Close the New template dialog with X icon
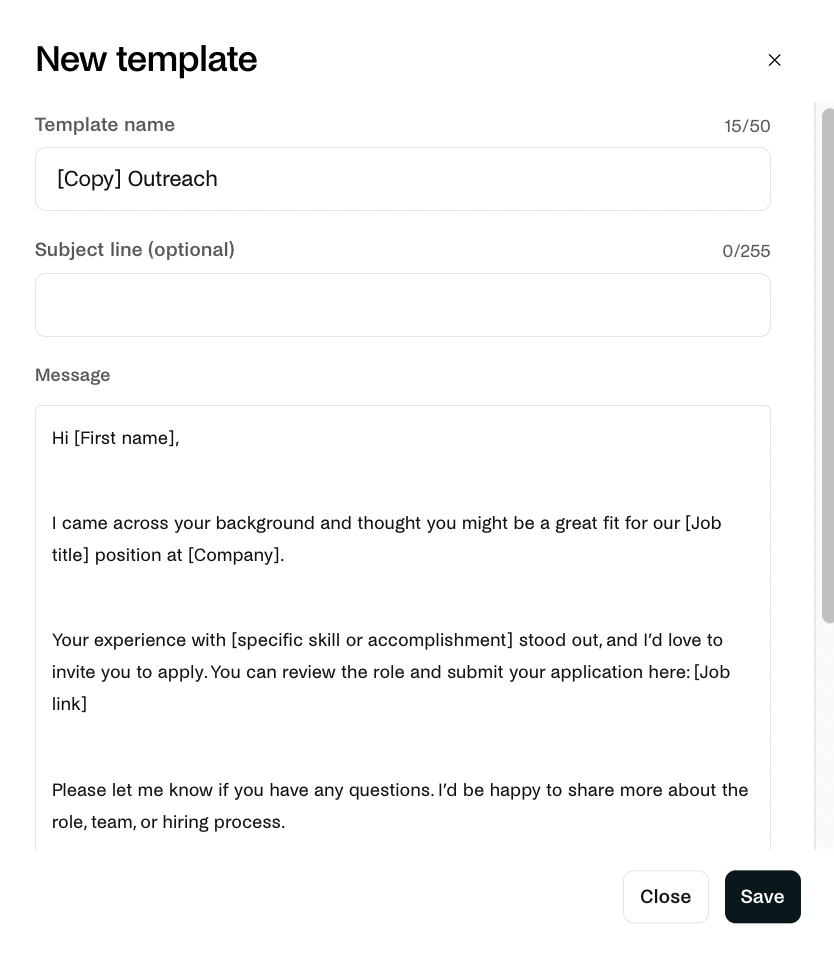 774,60
